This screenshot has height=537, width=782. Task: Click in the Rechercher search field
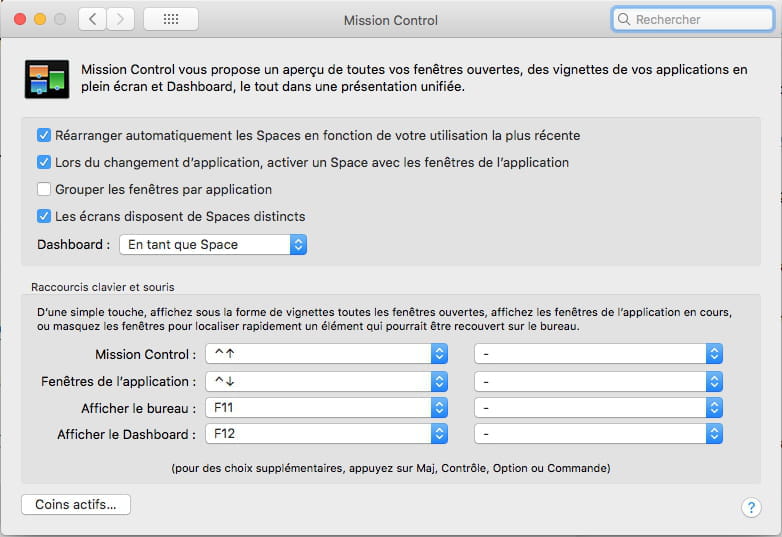coord(693,19)
